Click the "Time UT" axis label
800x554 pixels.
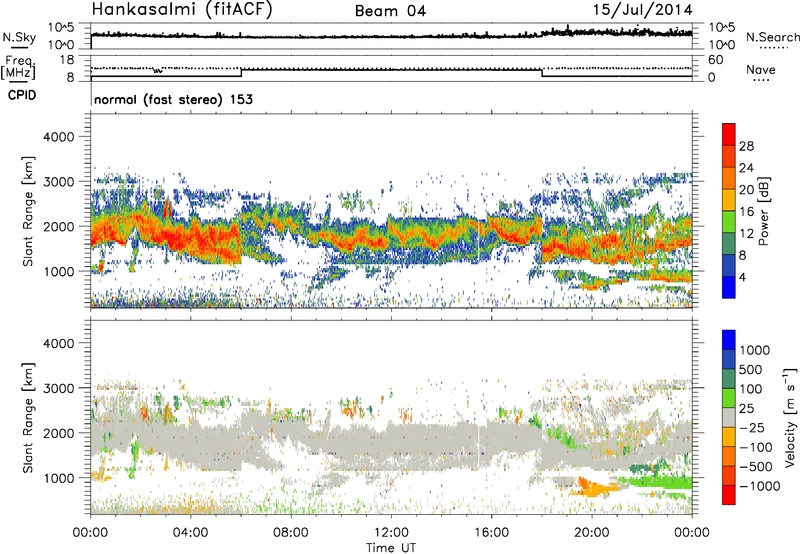391,548
